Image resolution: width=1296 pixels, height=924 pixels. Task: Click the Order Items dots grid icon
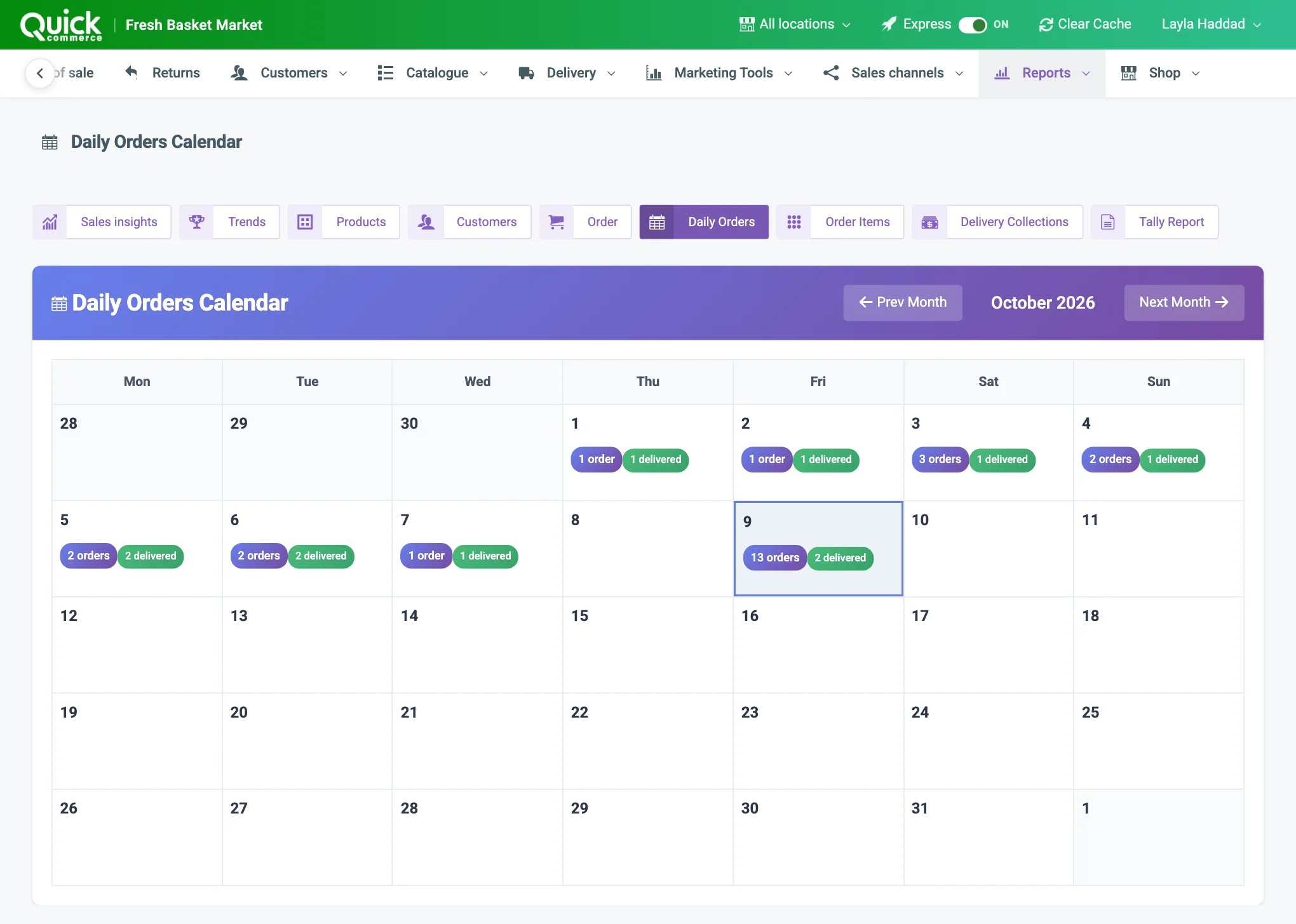[794, 222]
